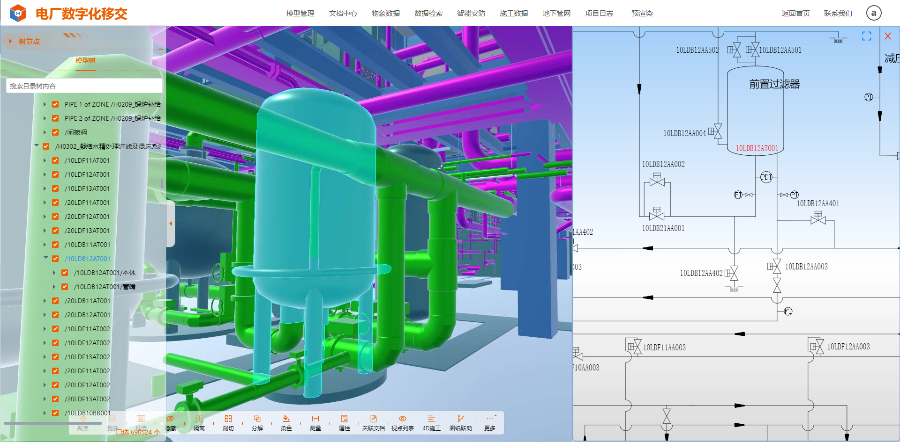Close the P&ID drawing panel with red X

tap(887, 36)
